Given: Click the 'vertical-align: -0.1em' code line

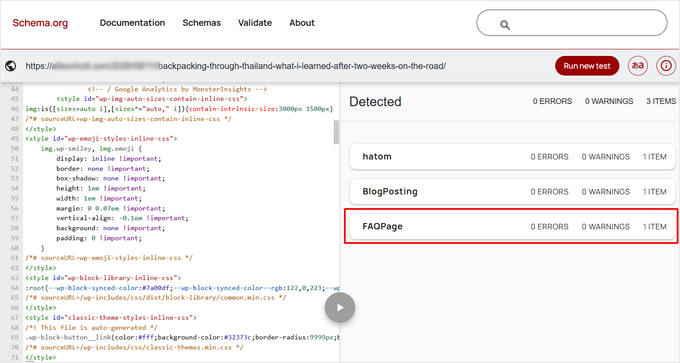Looking at the screenshot, I should click(122, 218).
